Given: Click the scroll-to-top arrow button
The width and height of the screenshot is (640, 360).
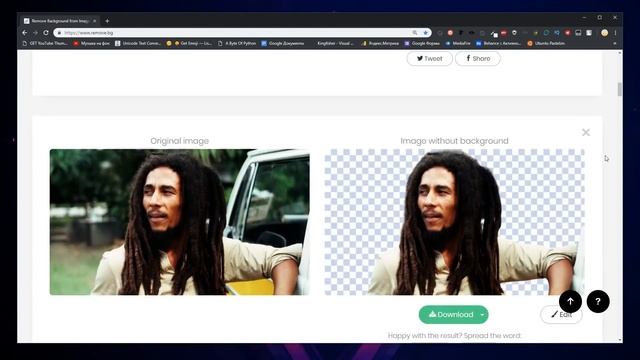Looking at the screenshot, I should pos(570,301).
